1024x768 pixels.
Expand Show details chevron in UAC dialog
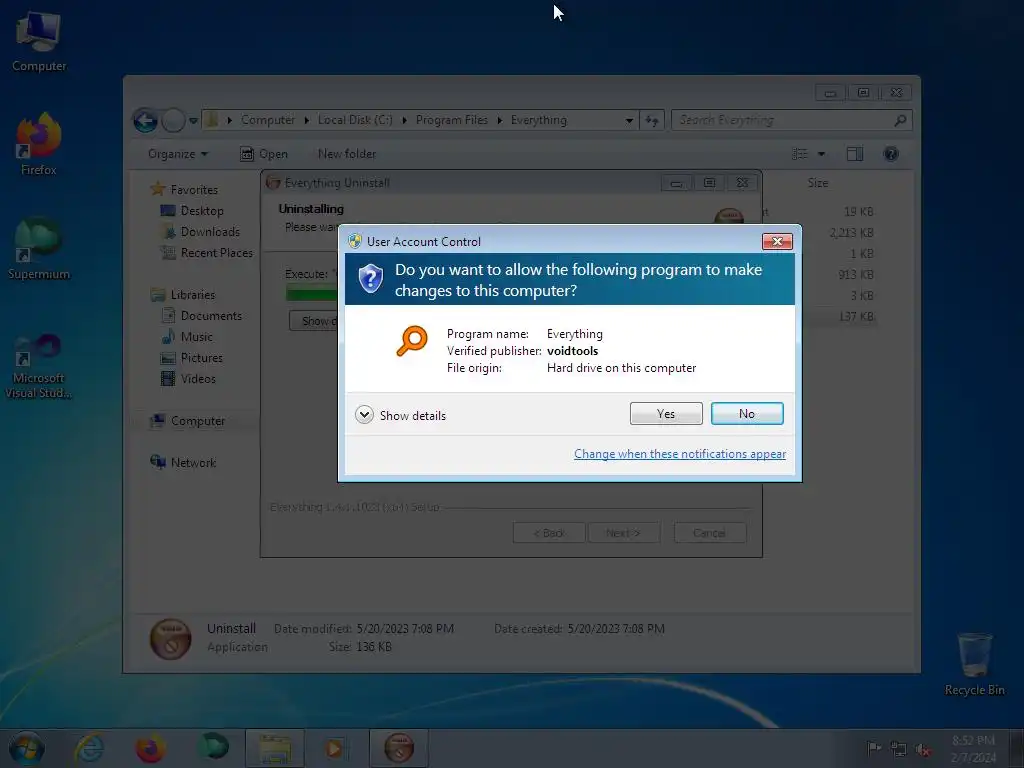coord(364,415)
